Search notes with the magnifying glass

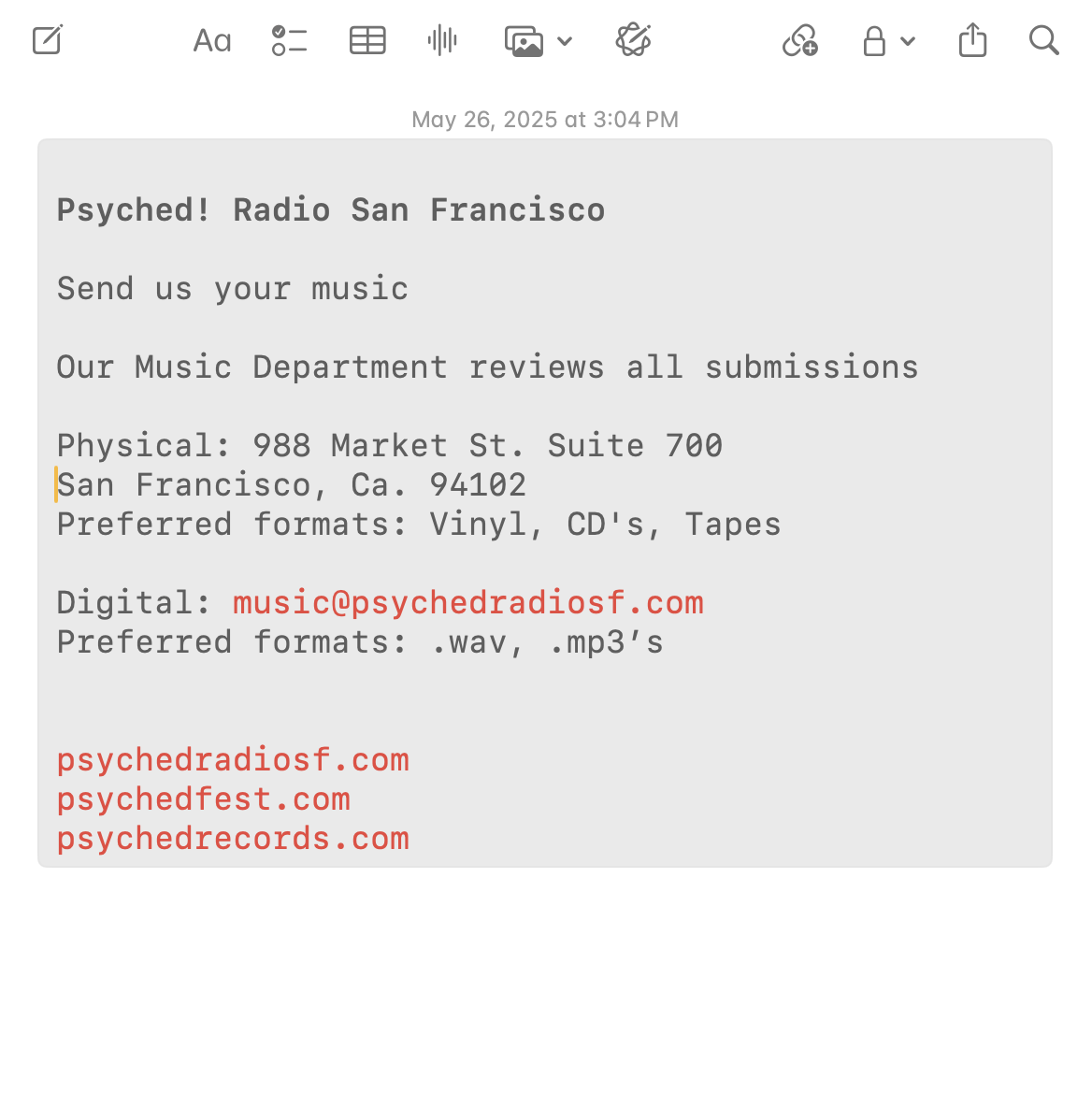click(1043, 41)
